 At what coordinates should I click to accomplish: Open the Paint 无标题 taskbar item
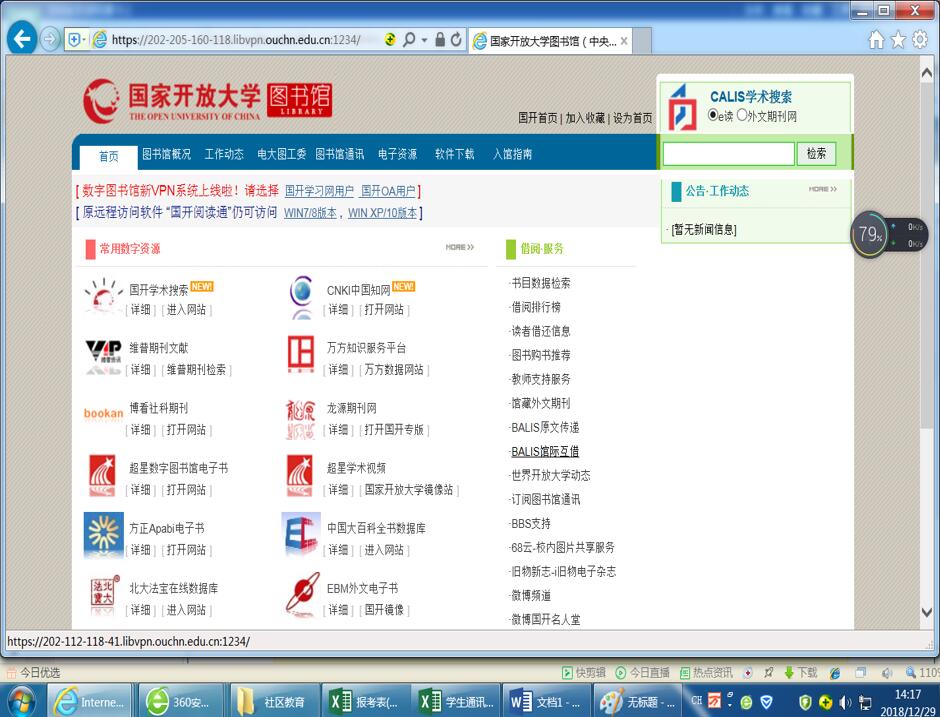pyautogui.click(x=637, y=701)
